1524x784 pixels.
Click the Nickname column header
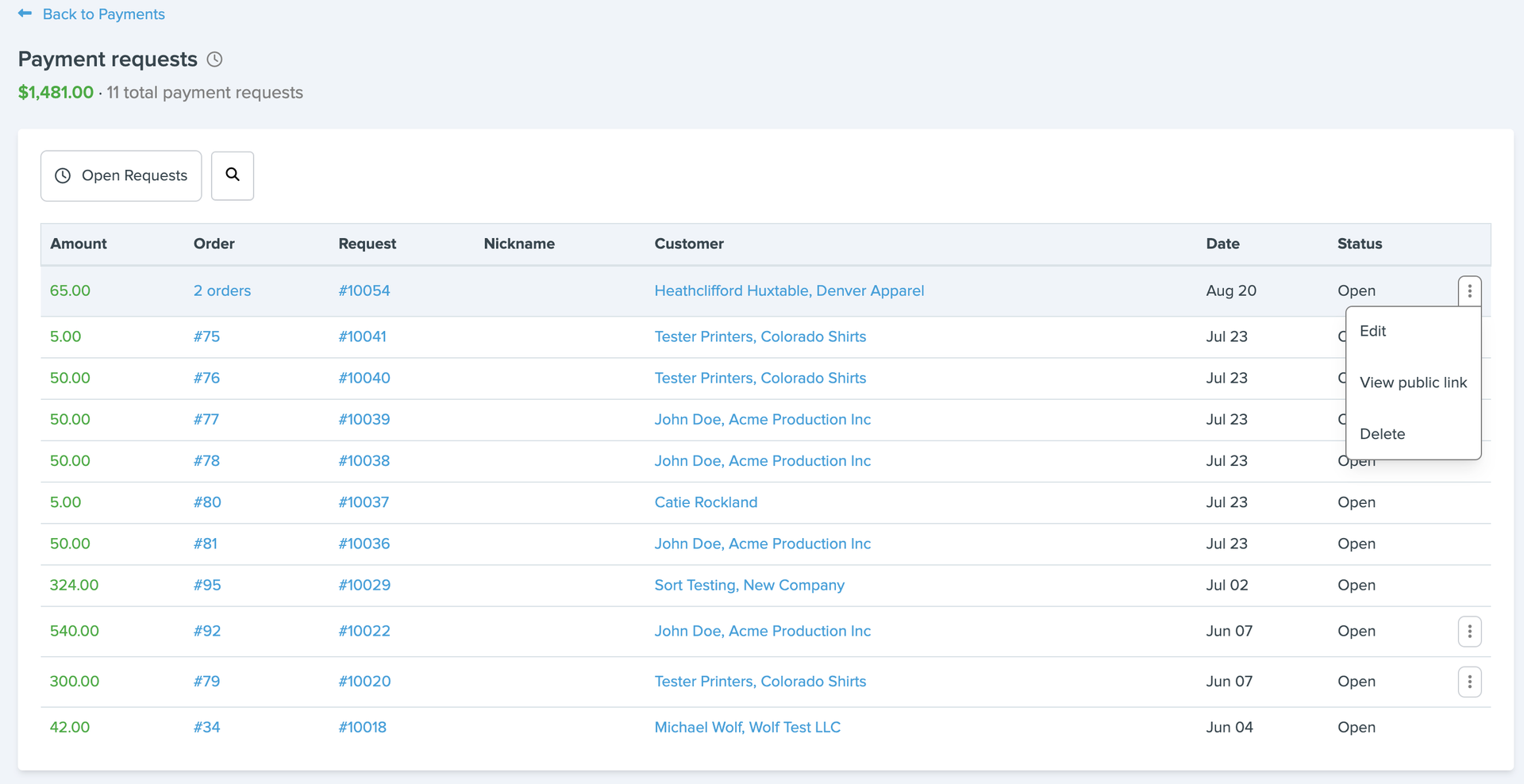(519, 244)
